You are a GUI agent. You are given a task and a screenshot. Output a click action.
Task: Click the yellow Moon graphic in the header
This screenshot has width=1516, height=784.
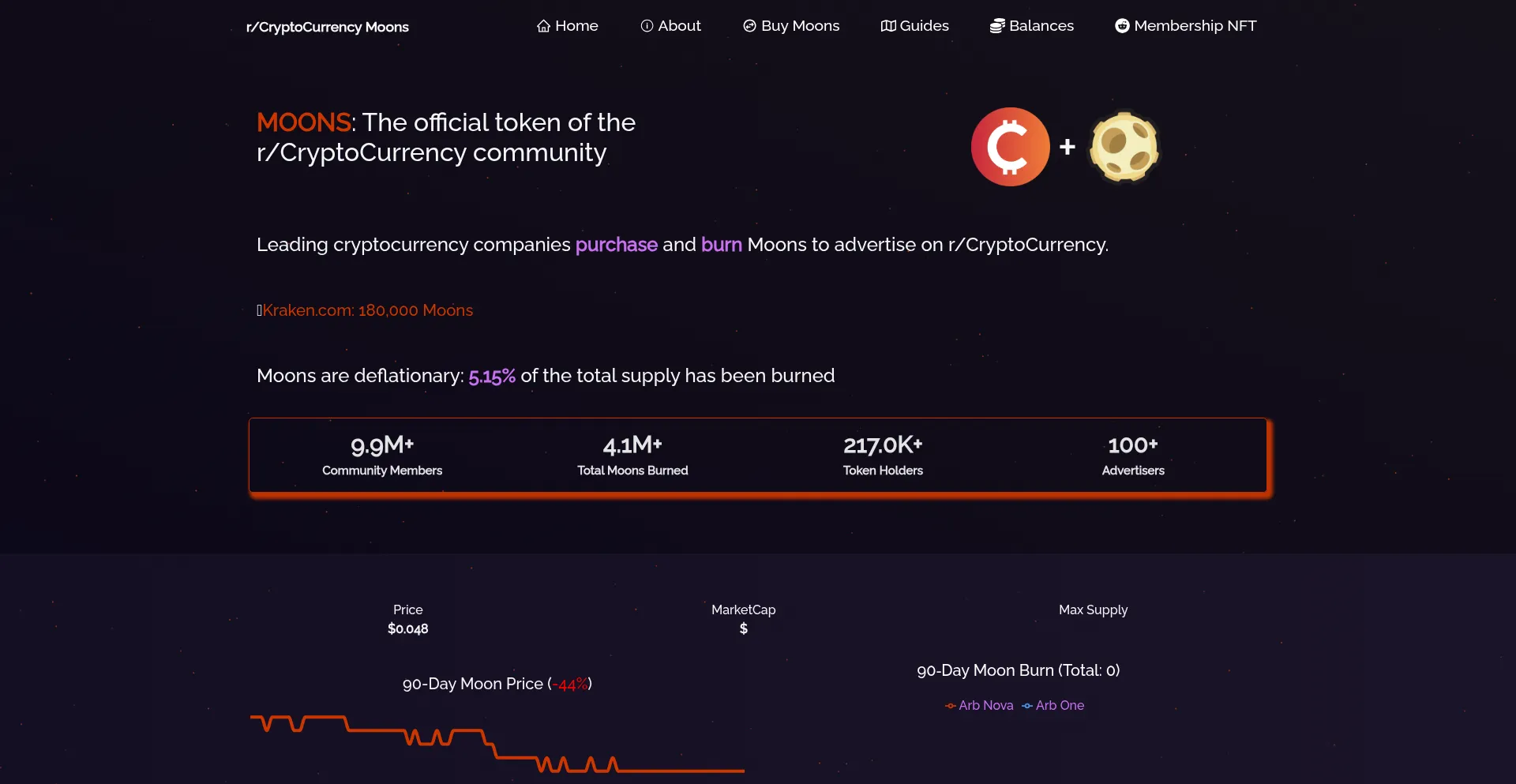click(1124, 146)
